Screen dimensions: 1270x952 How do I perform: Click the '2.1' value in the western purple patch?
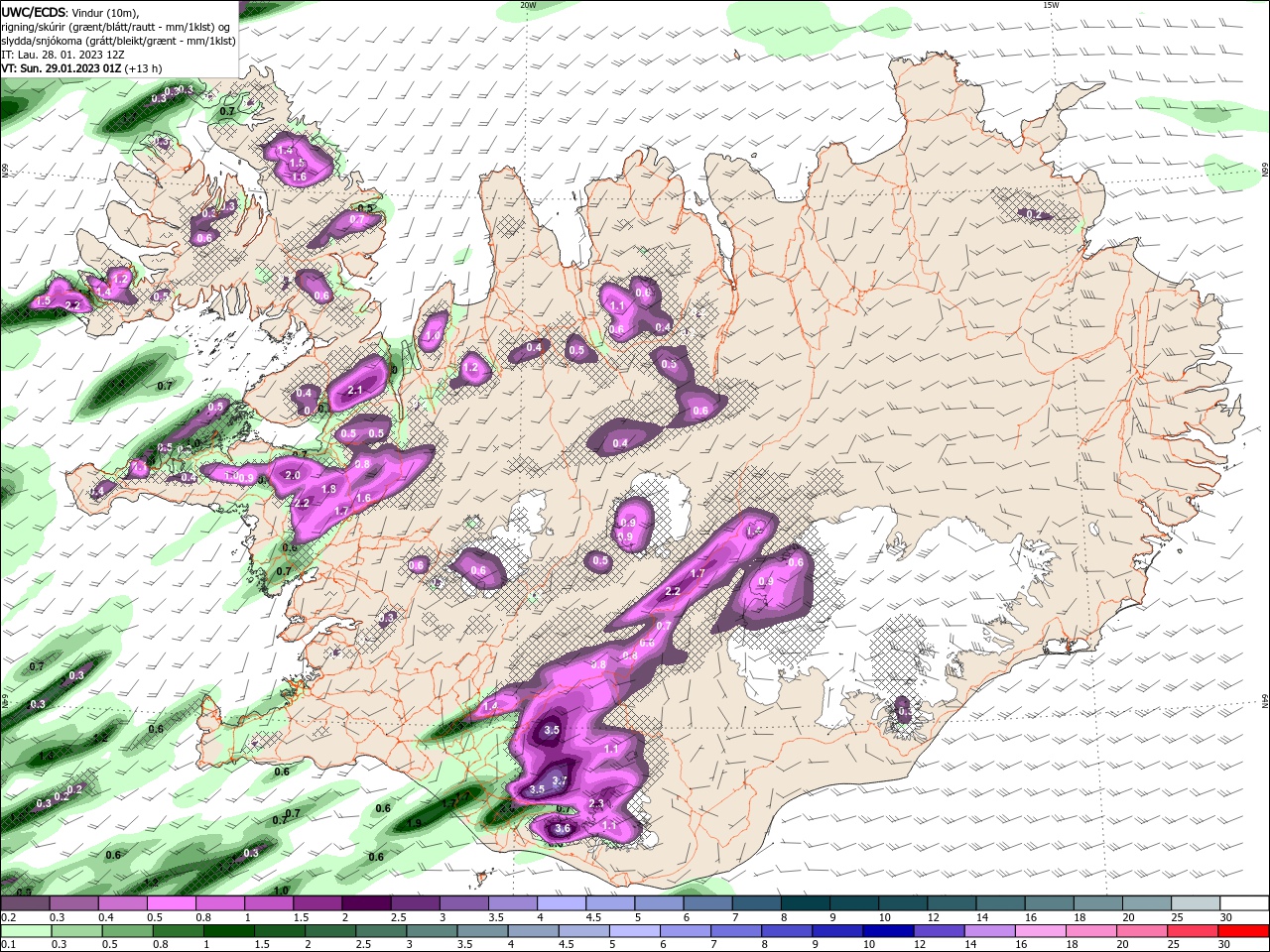[x=355, y=391]
